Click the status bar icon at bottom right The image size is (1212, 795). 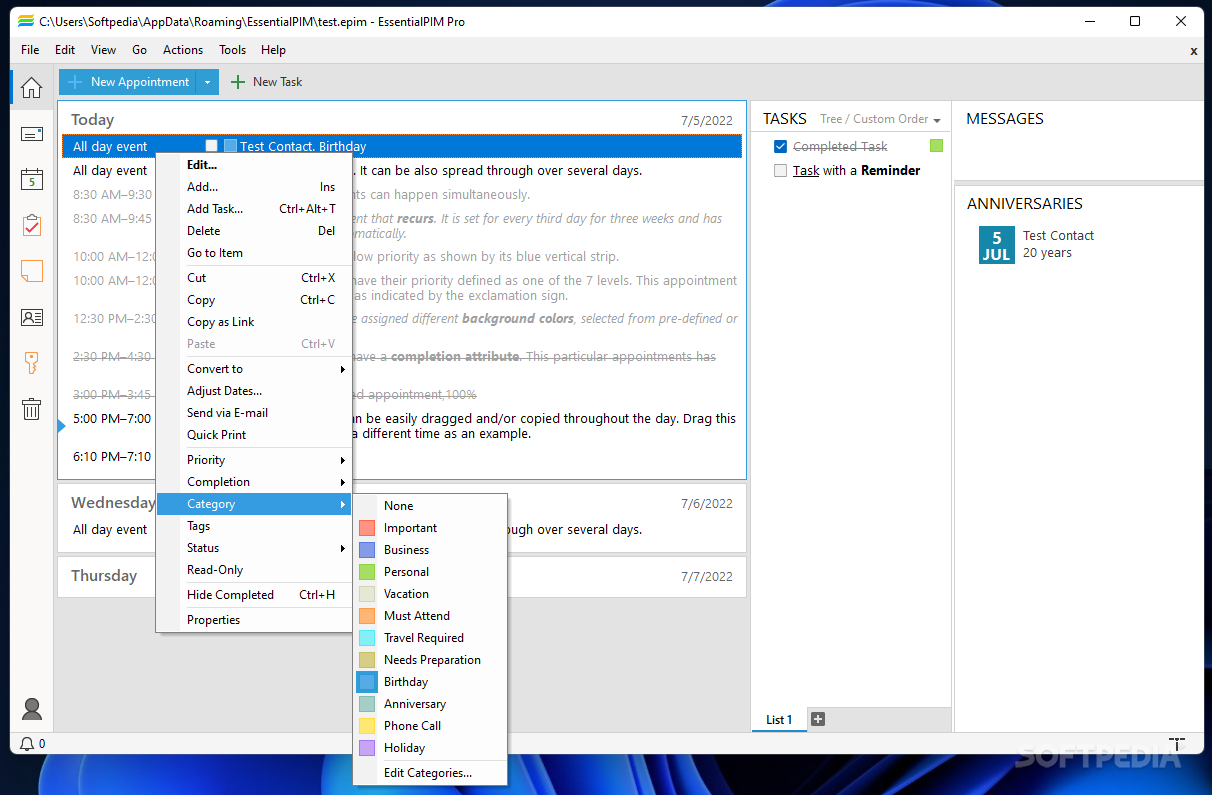(x=1177, y=744)
